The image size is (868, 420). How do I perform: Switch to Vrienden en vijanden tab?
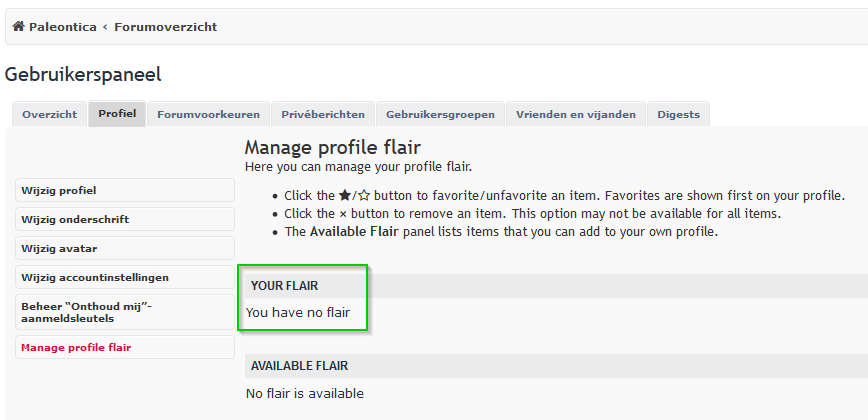coord(575,114)
